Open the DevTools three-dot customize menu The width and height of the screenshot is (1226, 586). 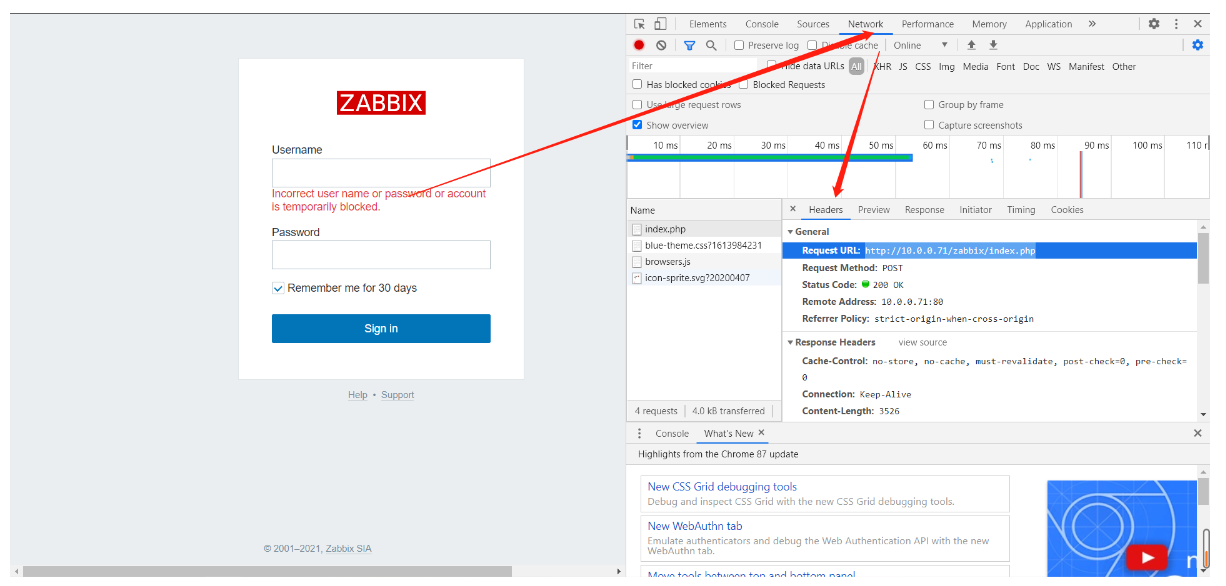point(1176,24)
